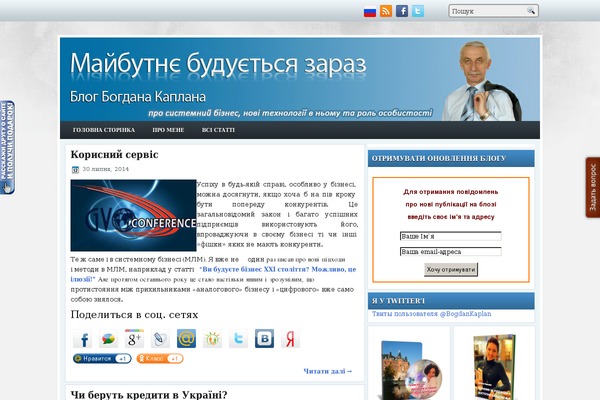The height and width of the screenshot is (400, 600).
Task: Share post via Yandex icon
Action: [290, 339]
